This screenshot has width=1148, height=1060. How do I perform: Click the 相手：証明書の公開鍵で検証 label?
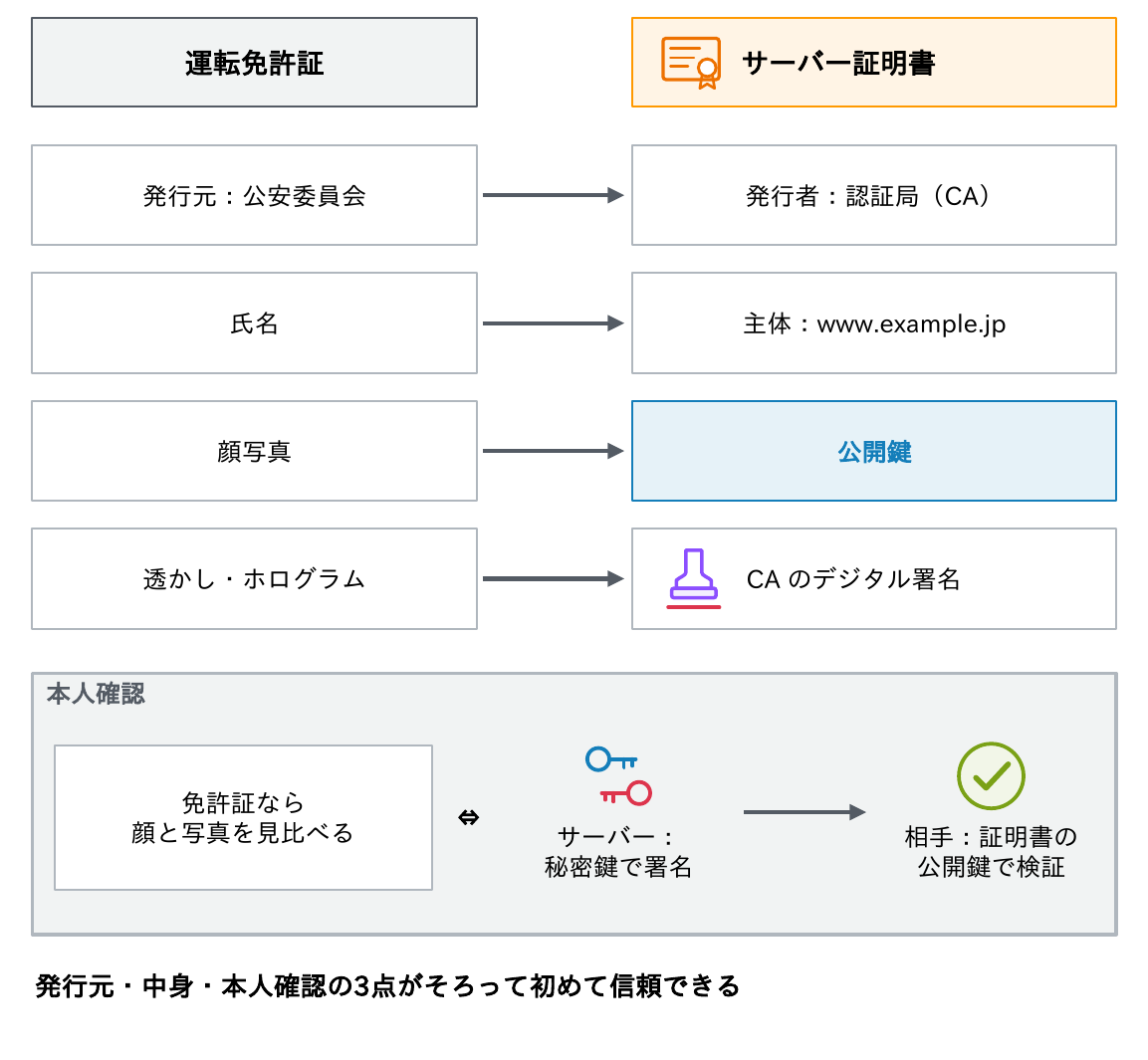click(x=991, y=851)
